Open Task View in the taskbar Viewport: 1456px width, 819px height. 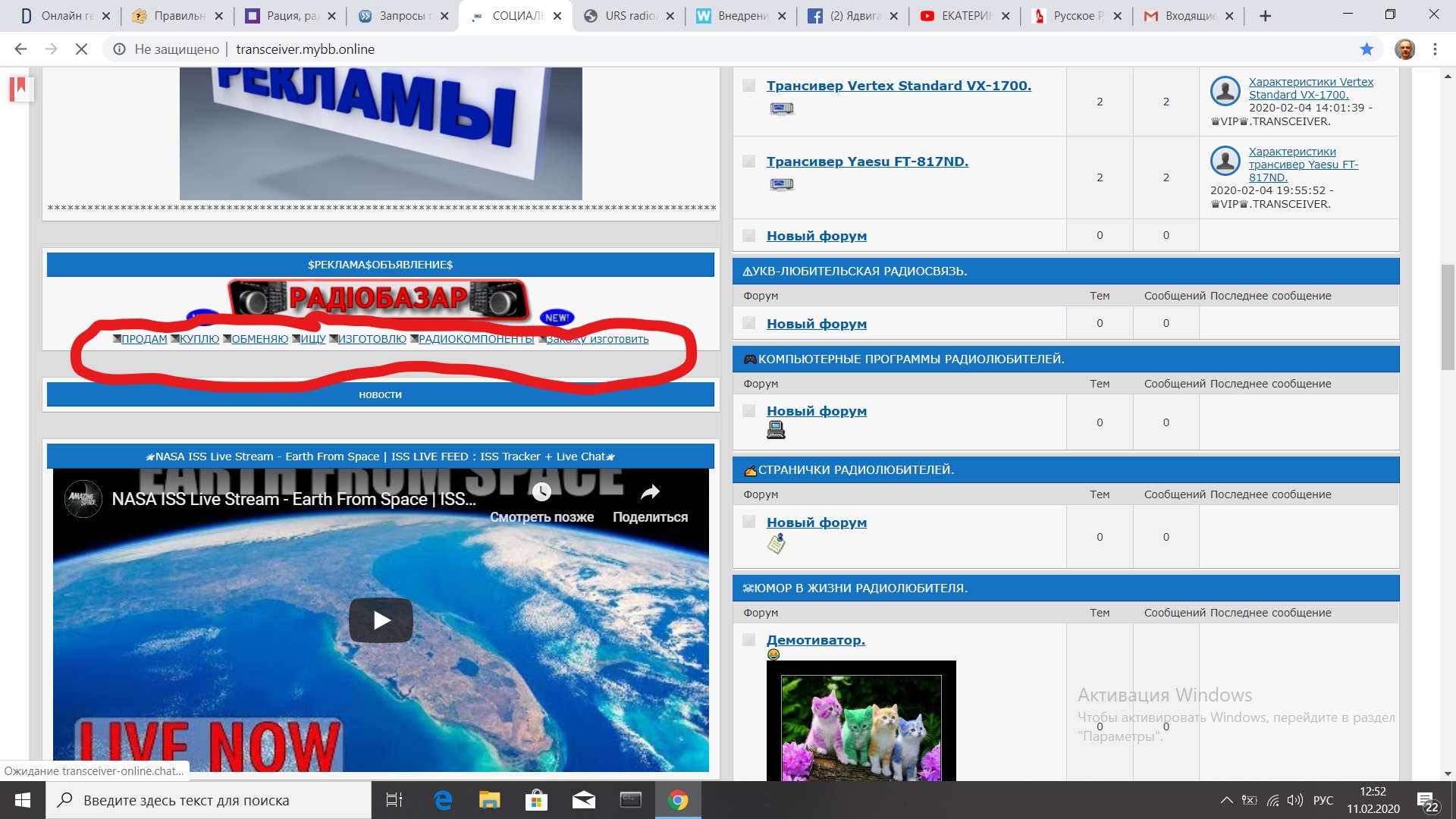point(394,800)
